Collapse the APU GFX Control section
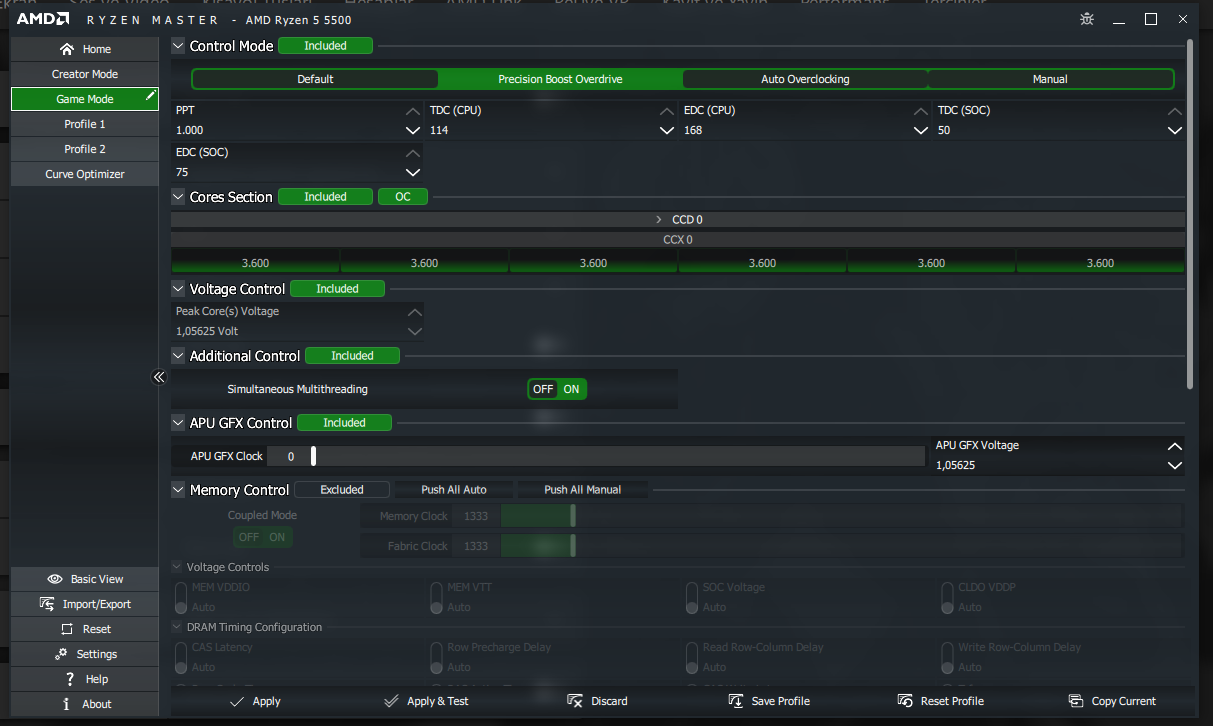The image size is (1213, 726). (178, 423)
